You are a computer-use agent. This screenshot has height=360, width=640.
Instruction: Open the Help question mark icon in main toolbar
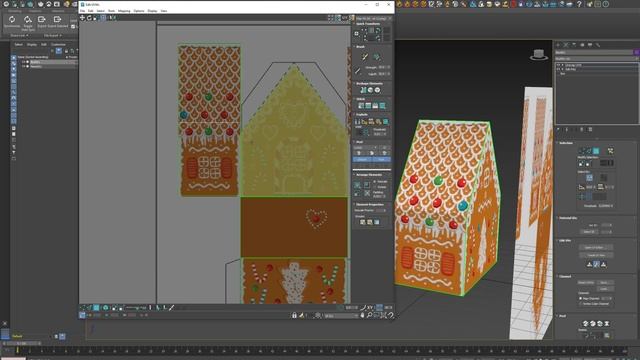(x=579, y=4)
